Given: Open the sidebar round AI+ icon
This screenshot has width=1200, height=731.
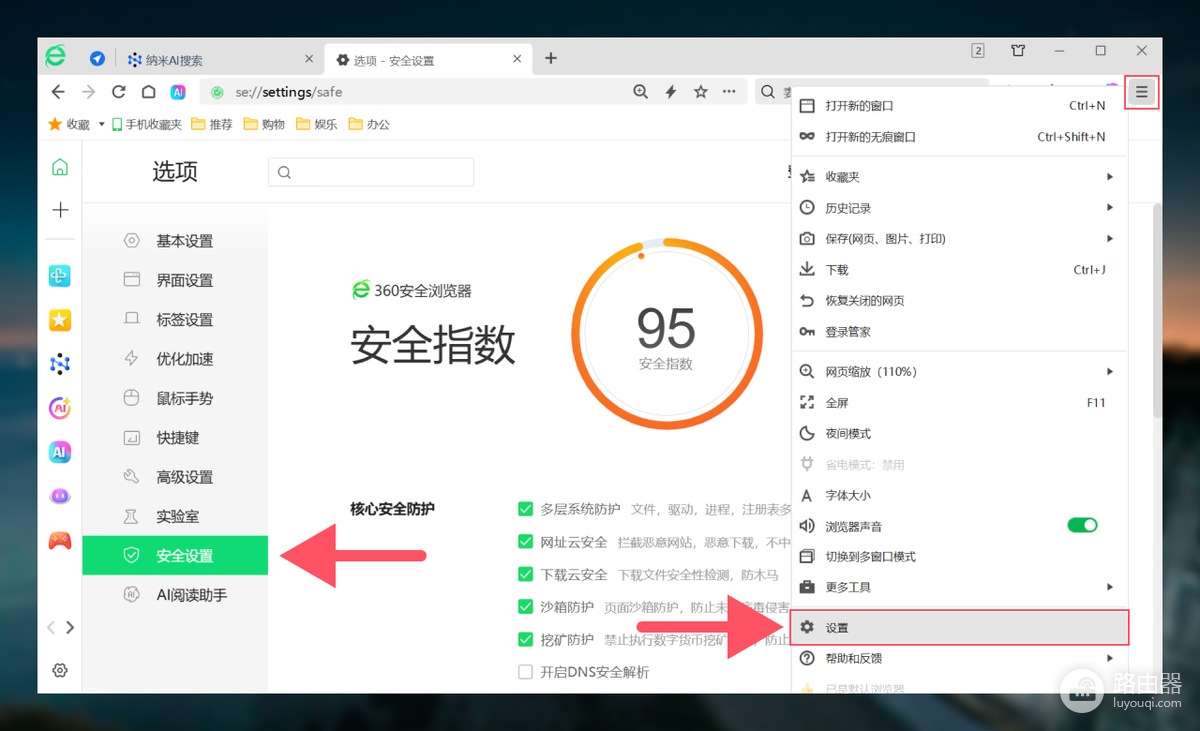Looking at the screenshot, I should point(60,408).
